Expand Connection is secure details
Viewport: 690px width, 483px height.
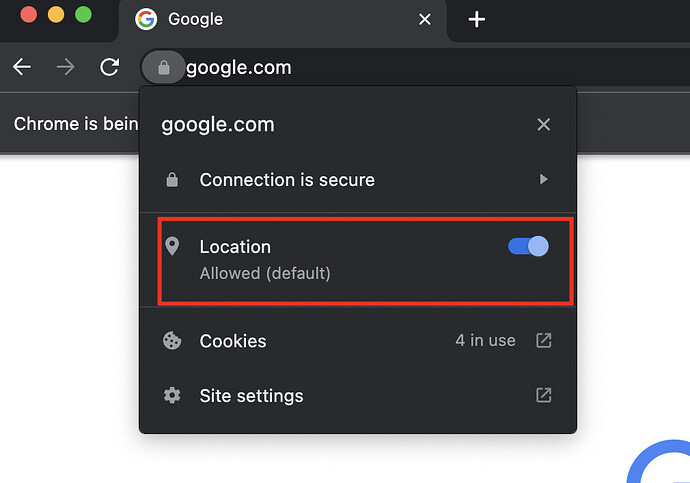pyautogui.click(x=543, y=180)
